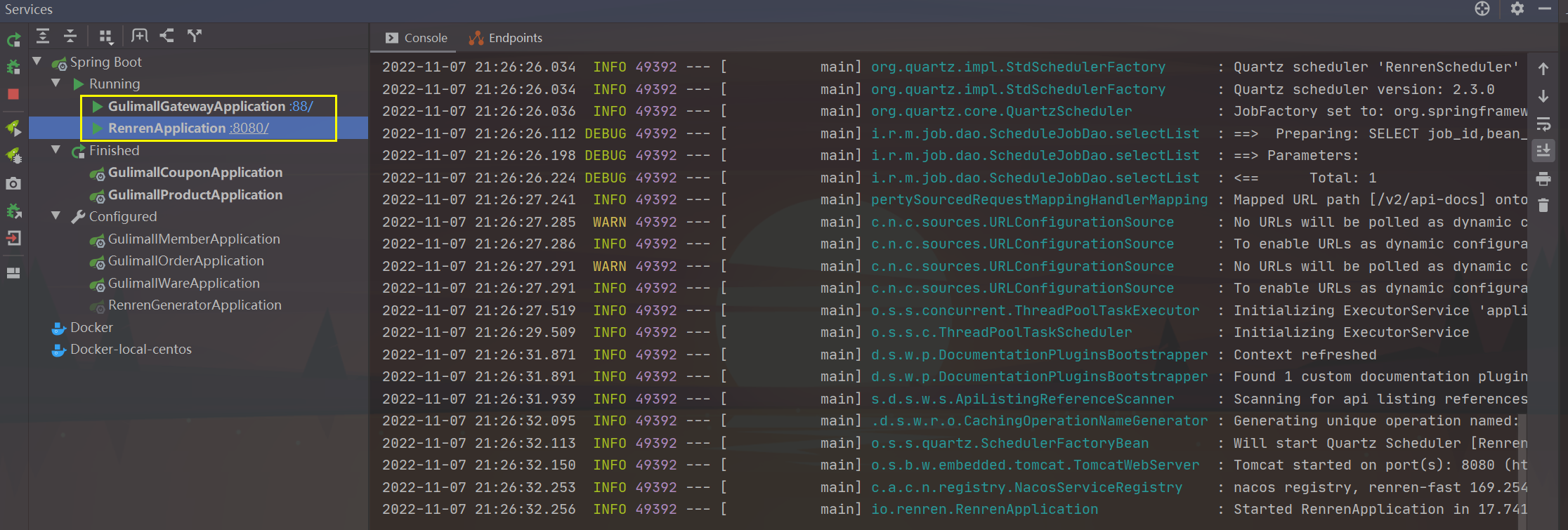Click the Spring Boot label in the tree
1568x530 pixels.
point(105,62)
